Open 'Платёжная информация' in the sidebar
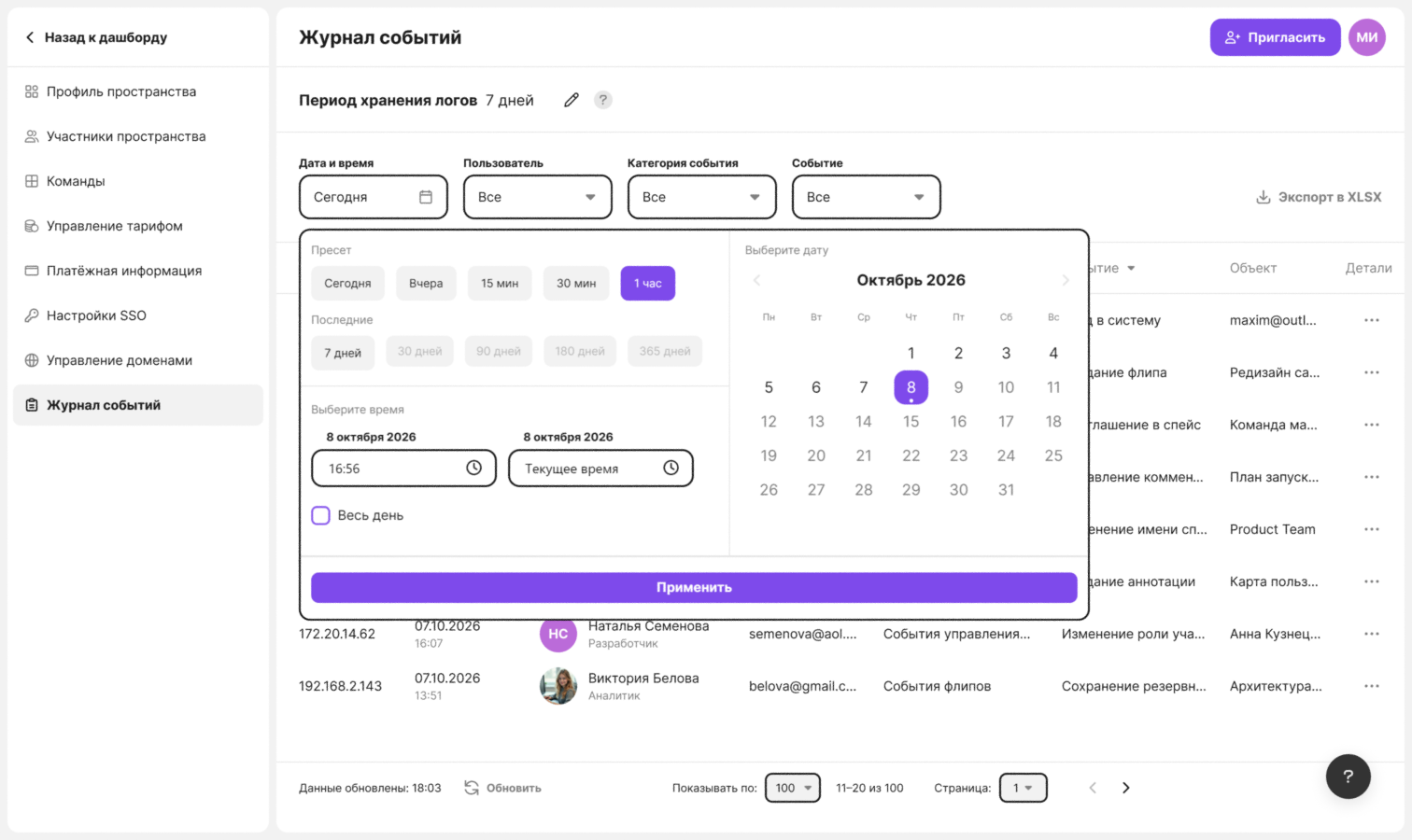This screenshot has width=1412, height=840. (138, 271)
